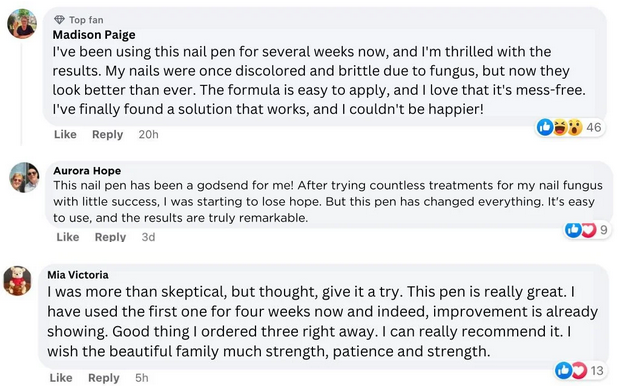Image resolution: width=620 pixels, height=386 pixels.
Task: Reply to Aurora Hope's comment
Action: 110,237
